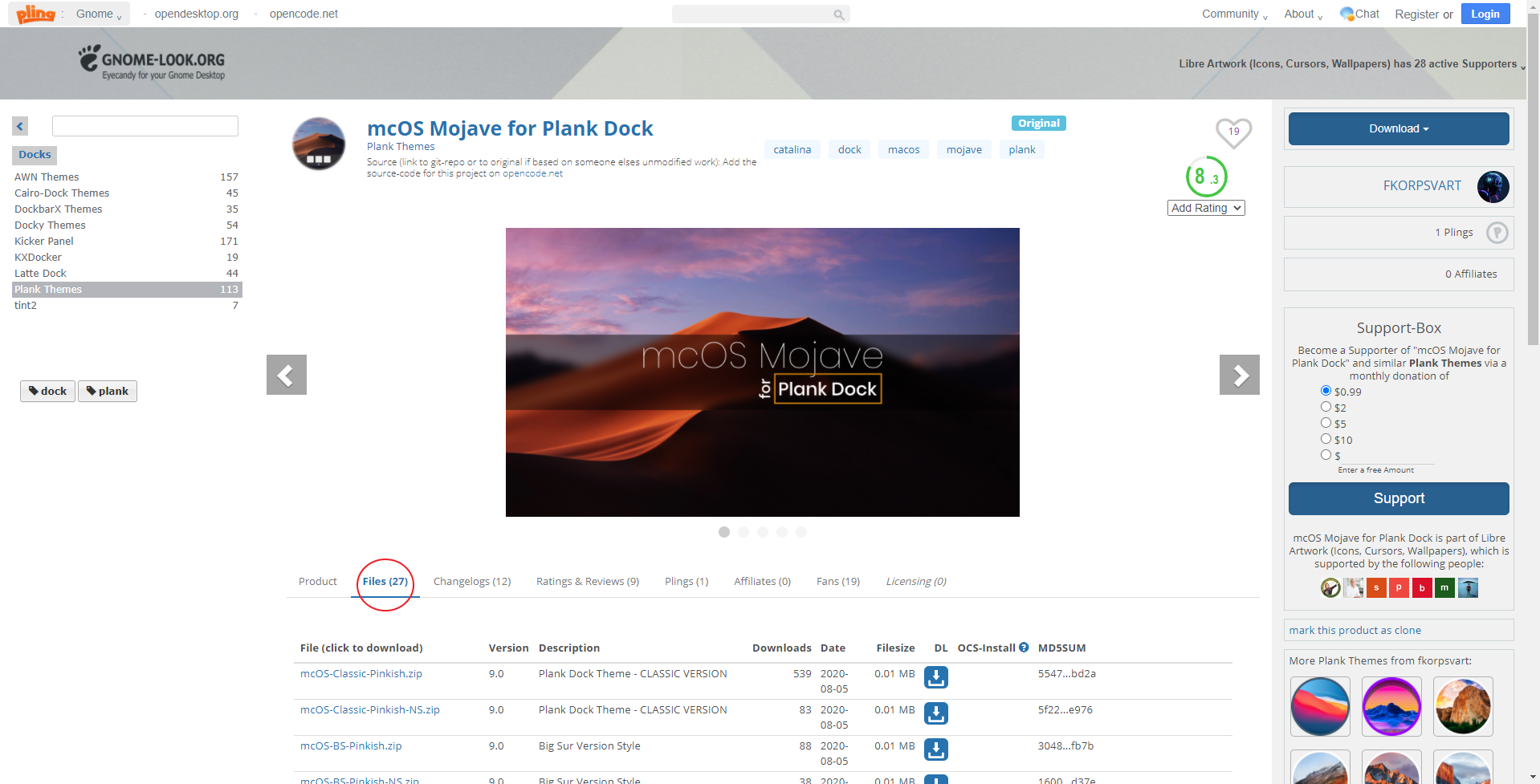Select the $10 donation option
The width and height of the screenshot is (1540, 784).
point(1326,439)
